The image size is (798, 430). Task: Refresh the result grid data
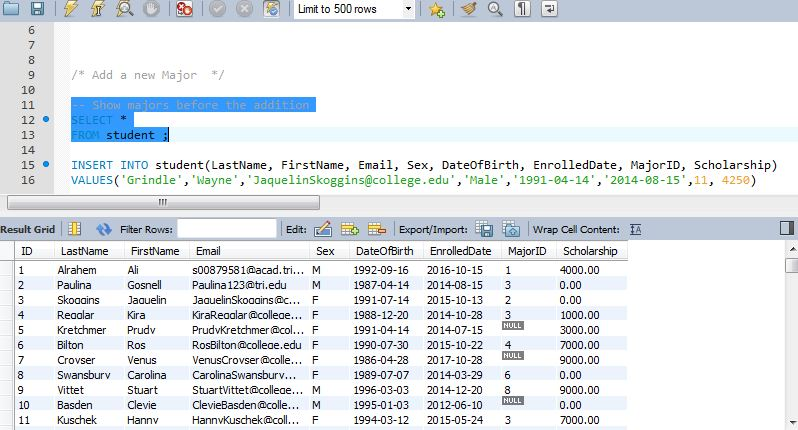click(104, 230)
